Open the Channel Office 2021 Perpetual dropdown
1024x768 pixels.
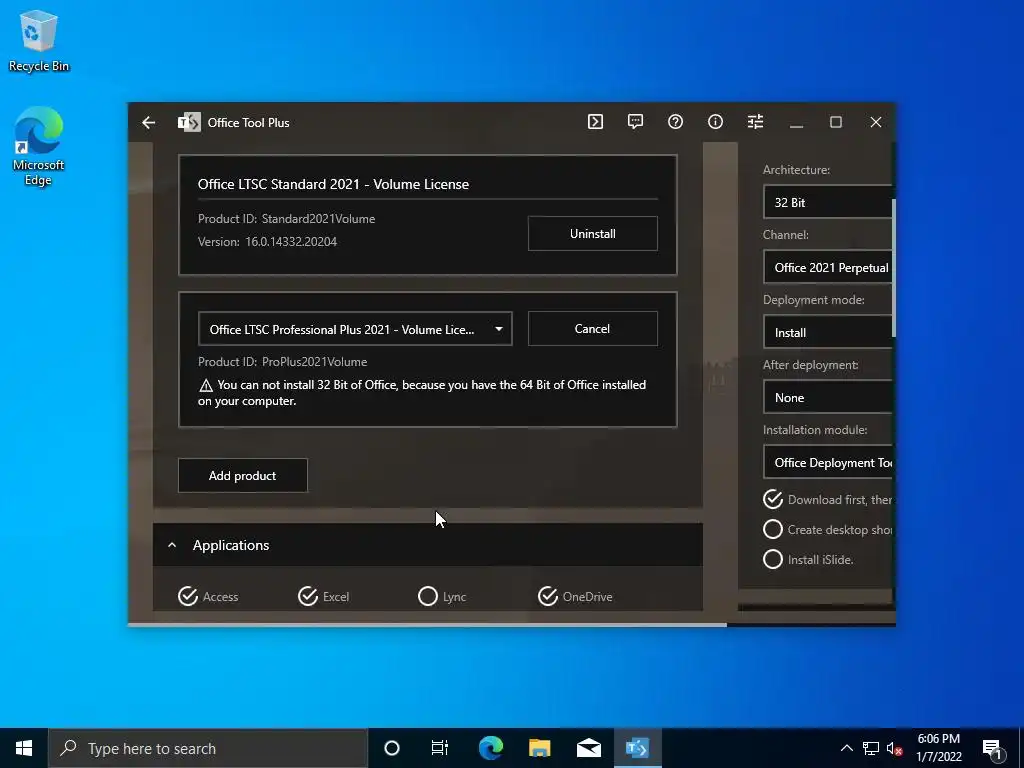827,267
